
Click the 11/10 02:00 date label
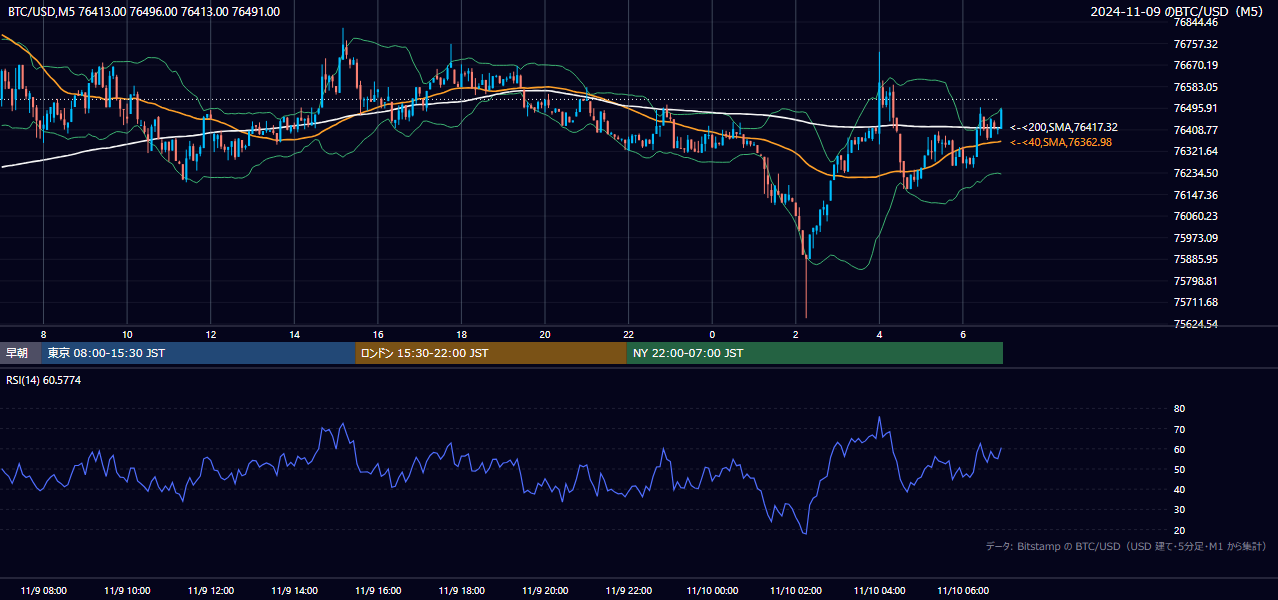pos(796,590)
